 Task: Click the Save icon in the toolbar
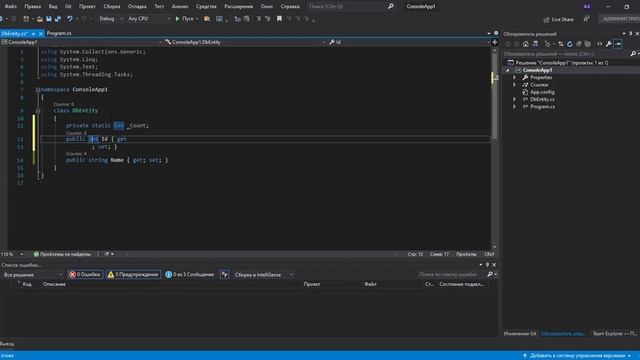point(49,19)
